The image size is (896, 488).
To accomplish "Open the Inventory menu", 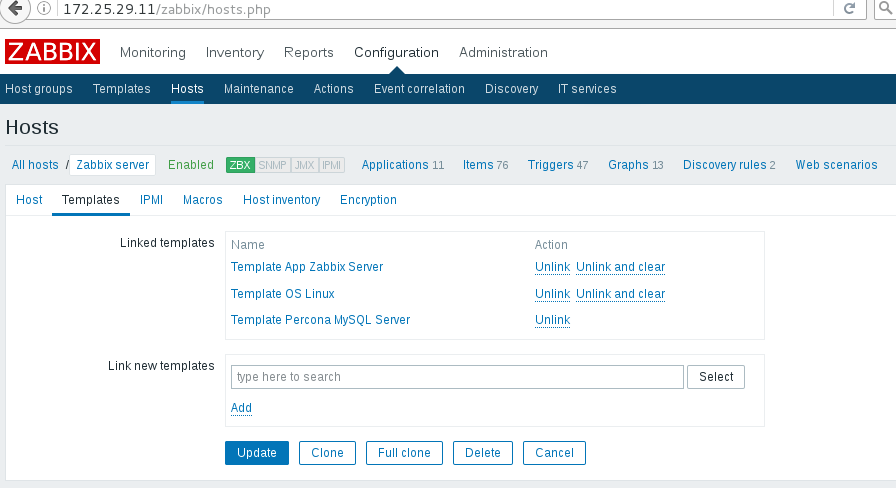I will [x=235, y=53].
